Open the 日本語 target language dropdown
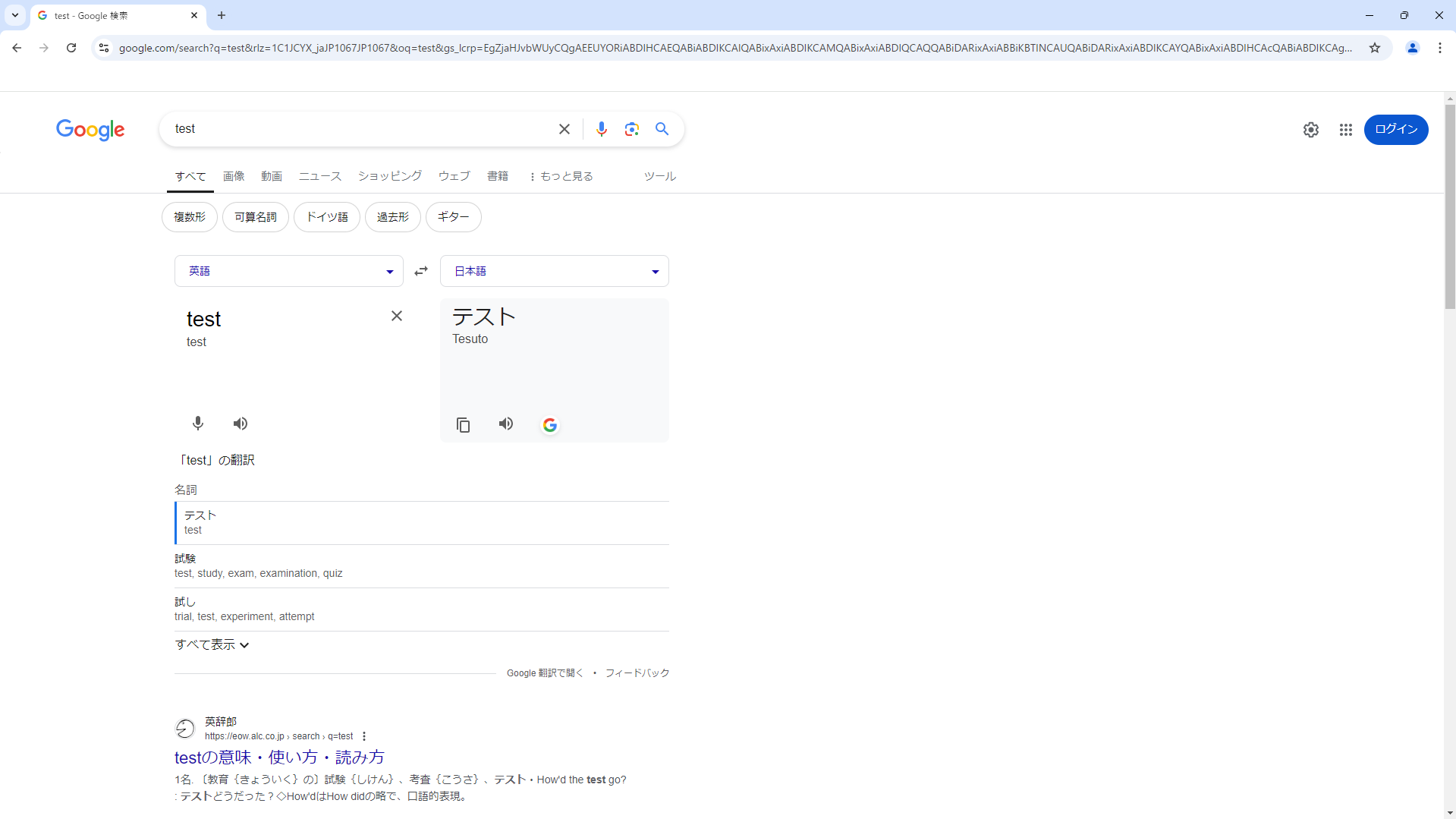This screenshot has height=819, width=1456. click(x=555, y=271)
